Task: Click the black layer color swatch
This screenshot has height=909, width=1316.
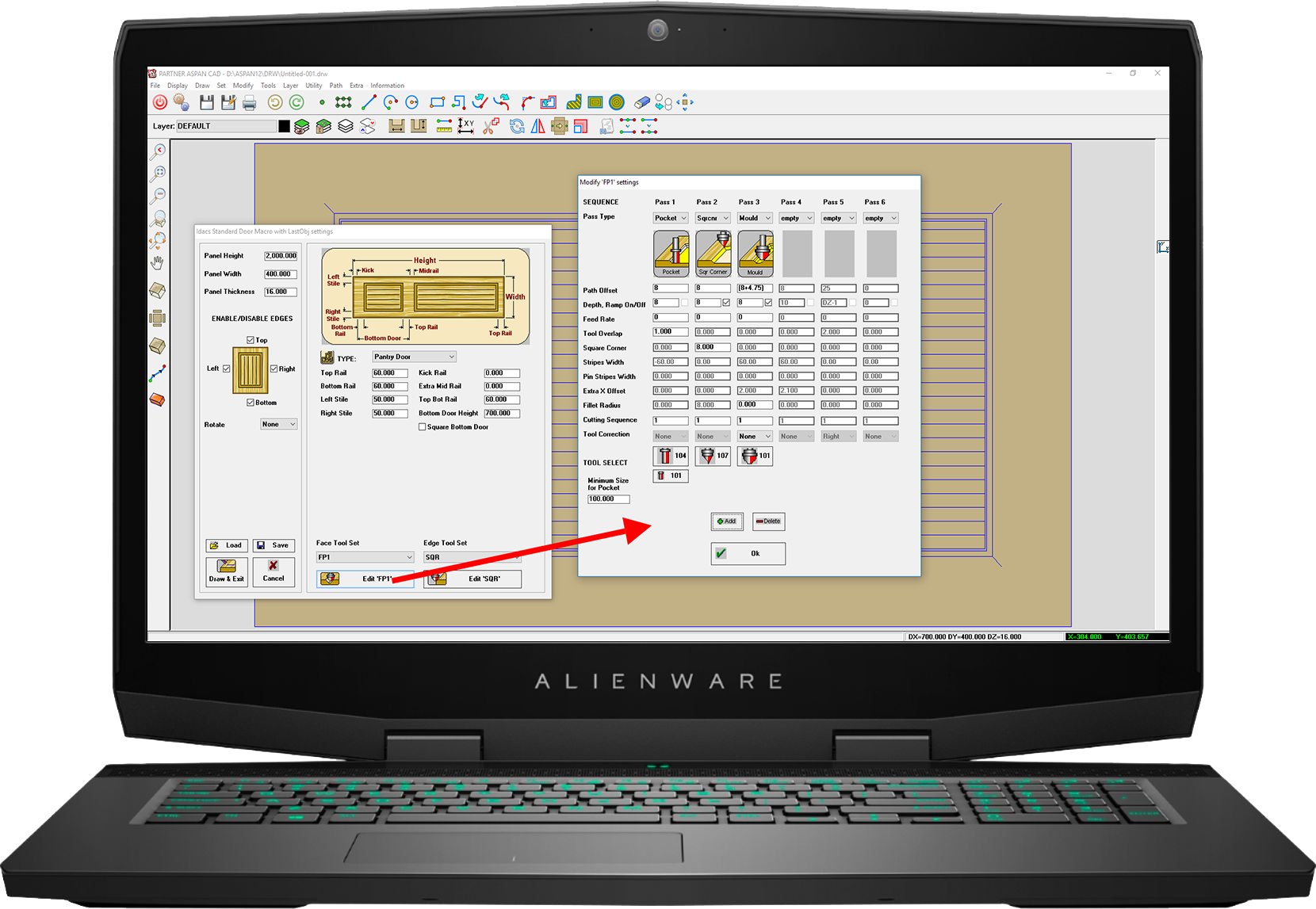Action: [284, 126]
